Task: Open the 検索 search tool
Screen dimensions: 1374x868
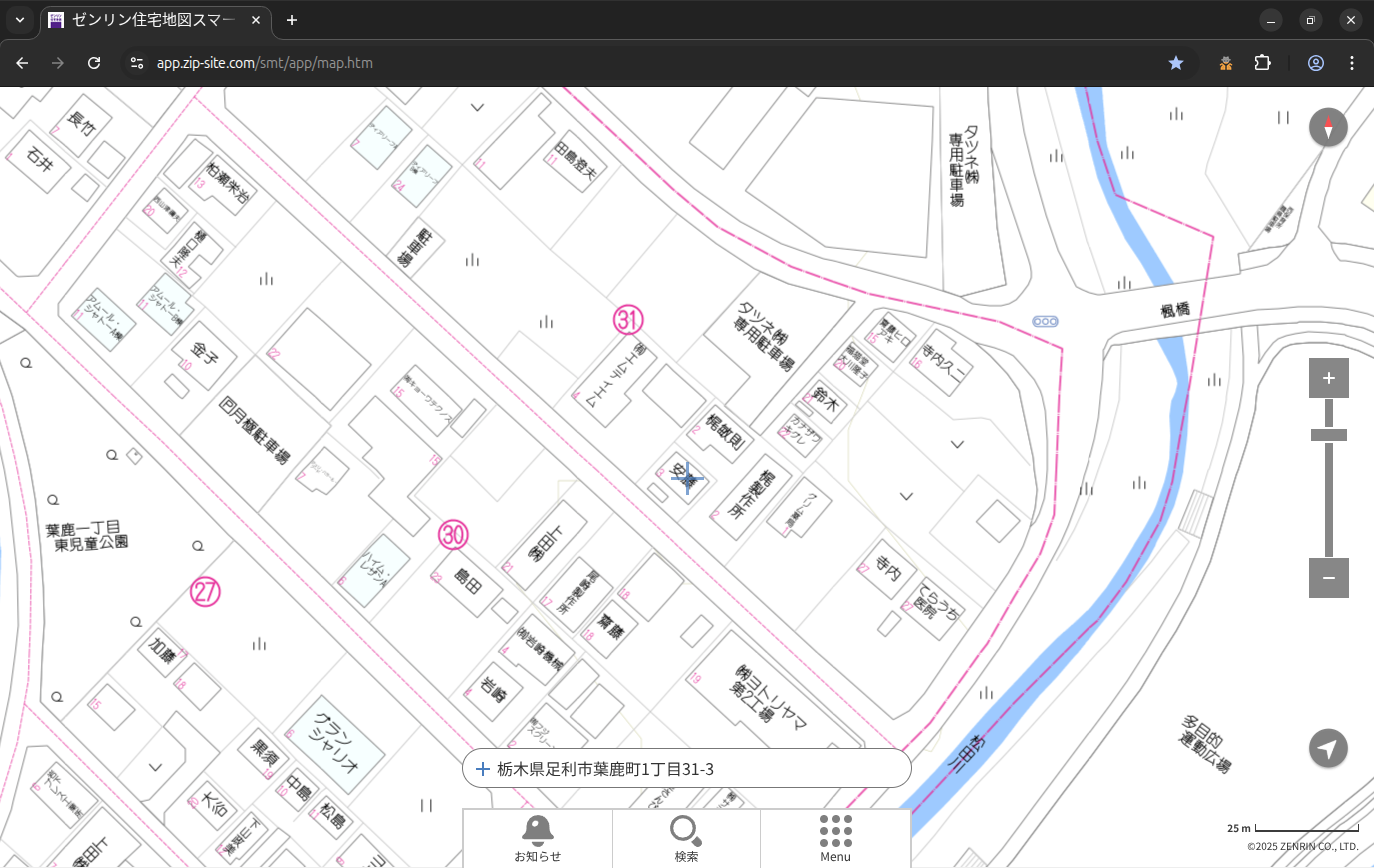Action: [686, 838]
